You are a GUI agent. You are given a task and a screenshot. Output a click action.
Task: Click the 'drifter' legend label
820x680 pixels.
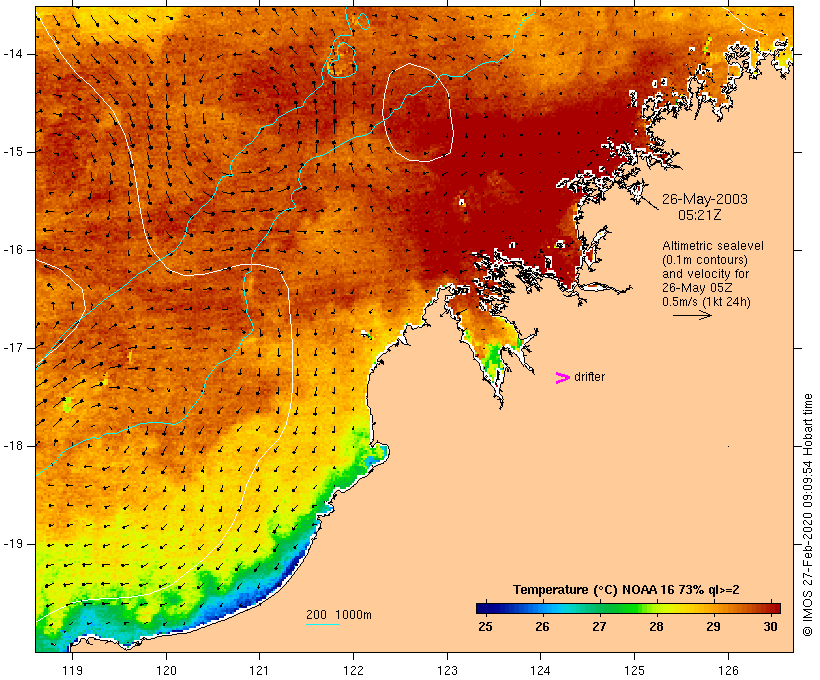pyautogui.click(x=589, y=377)
